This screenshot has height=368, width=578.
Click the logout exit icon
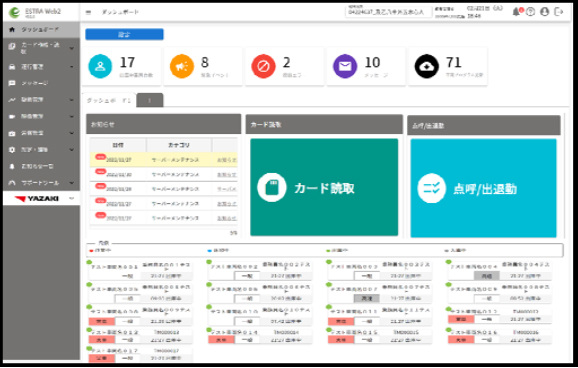pos(559,12)
